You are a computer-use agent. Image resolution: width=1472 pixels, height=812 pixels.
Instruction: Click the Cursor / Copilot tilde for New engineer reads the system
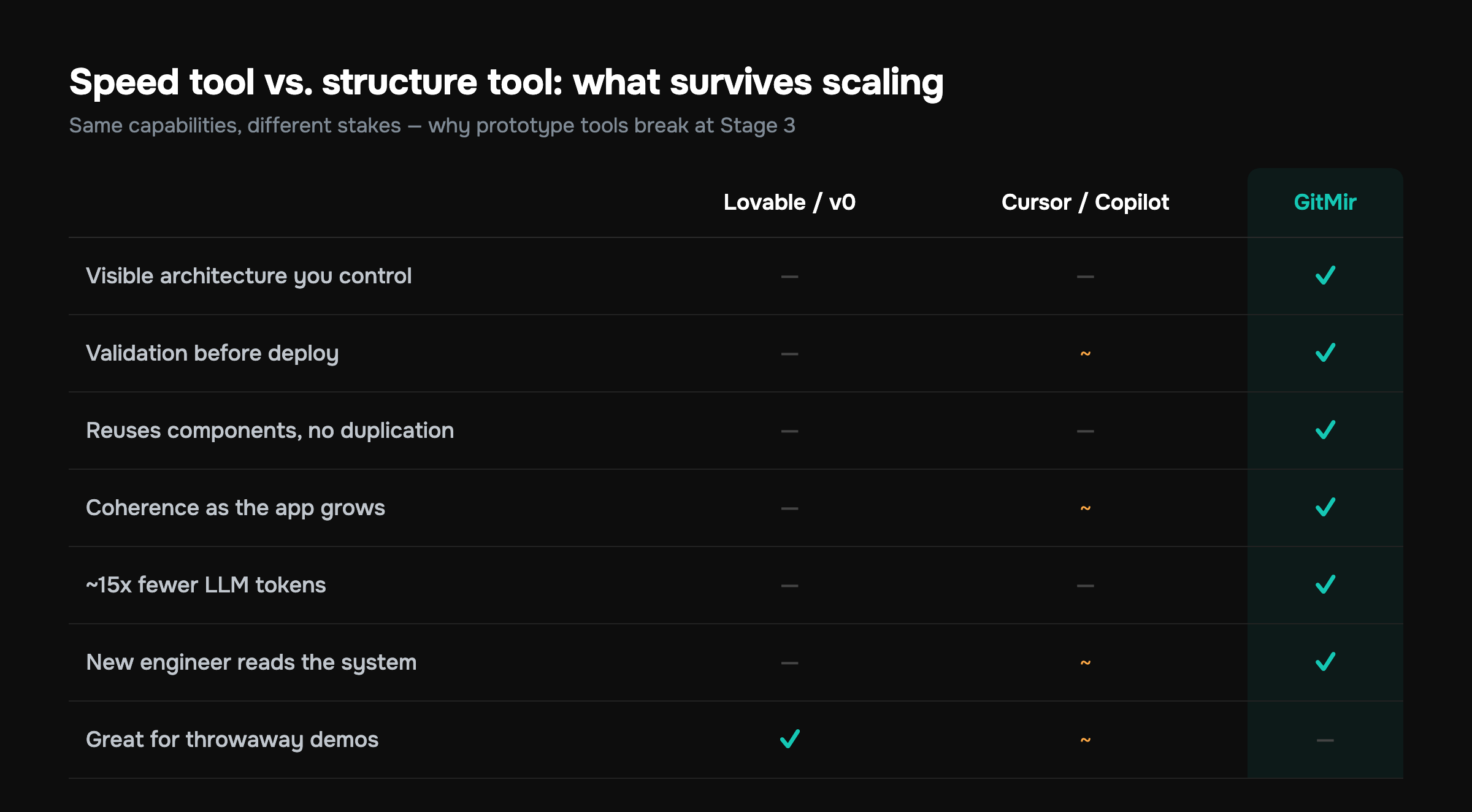click(1085, 663)
